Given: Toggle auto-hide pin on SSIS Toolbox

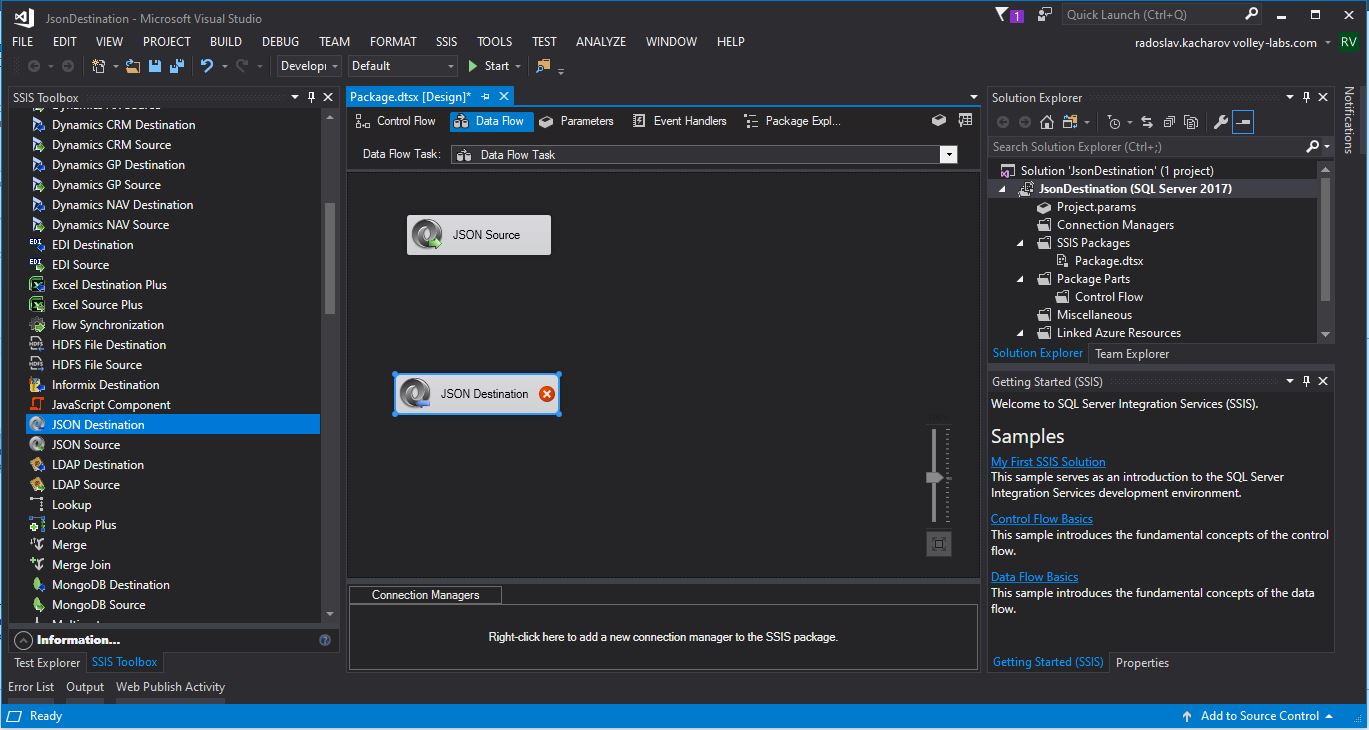Looking at the screenshot, I should (x=311, y=97).
